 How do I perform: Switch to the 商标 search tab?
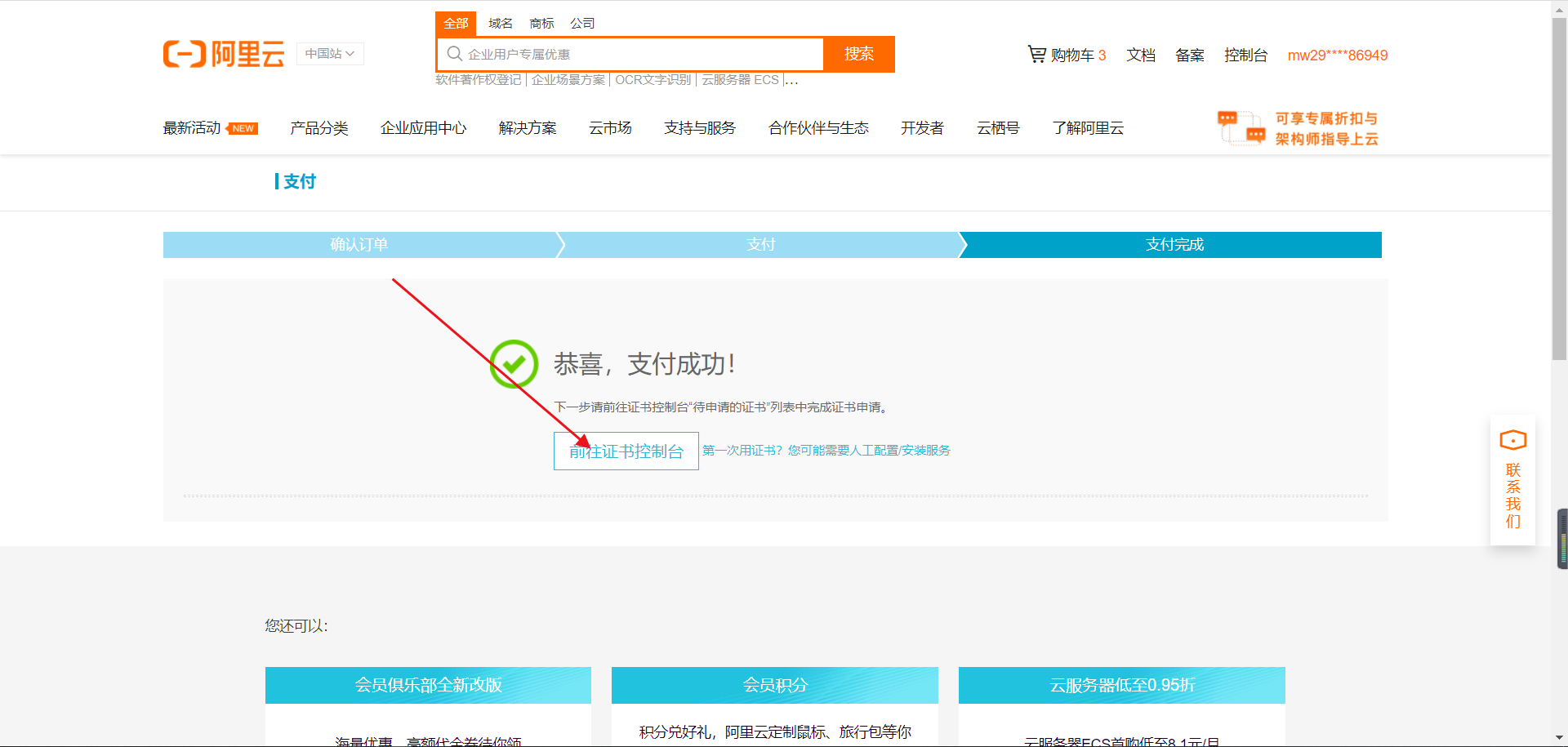(541, 24)
